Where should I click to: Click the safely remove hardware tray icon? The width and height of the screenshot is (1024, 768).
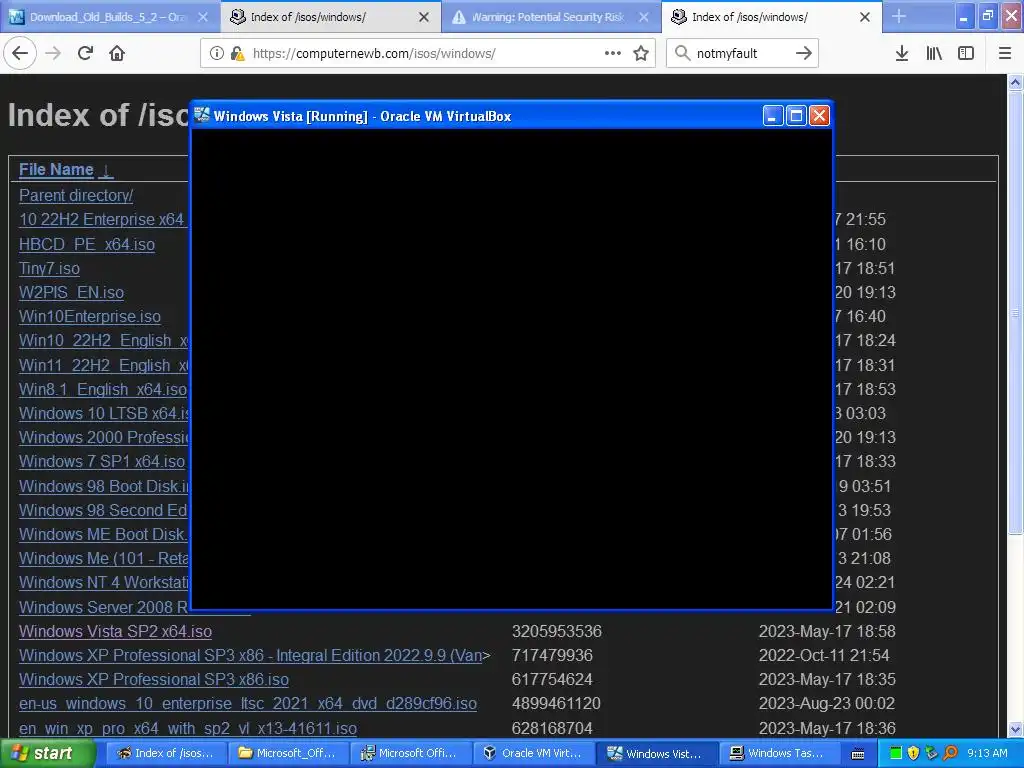click(x=932, y=753)
